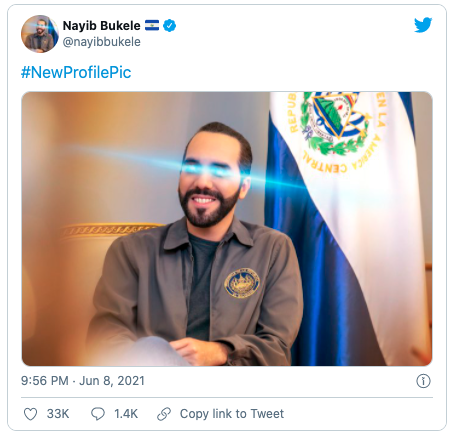
Task: Open Nayib Bukele's profile avatar
Action: (40, 34)
